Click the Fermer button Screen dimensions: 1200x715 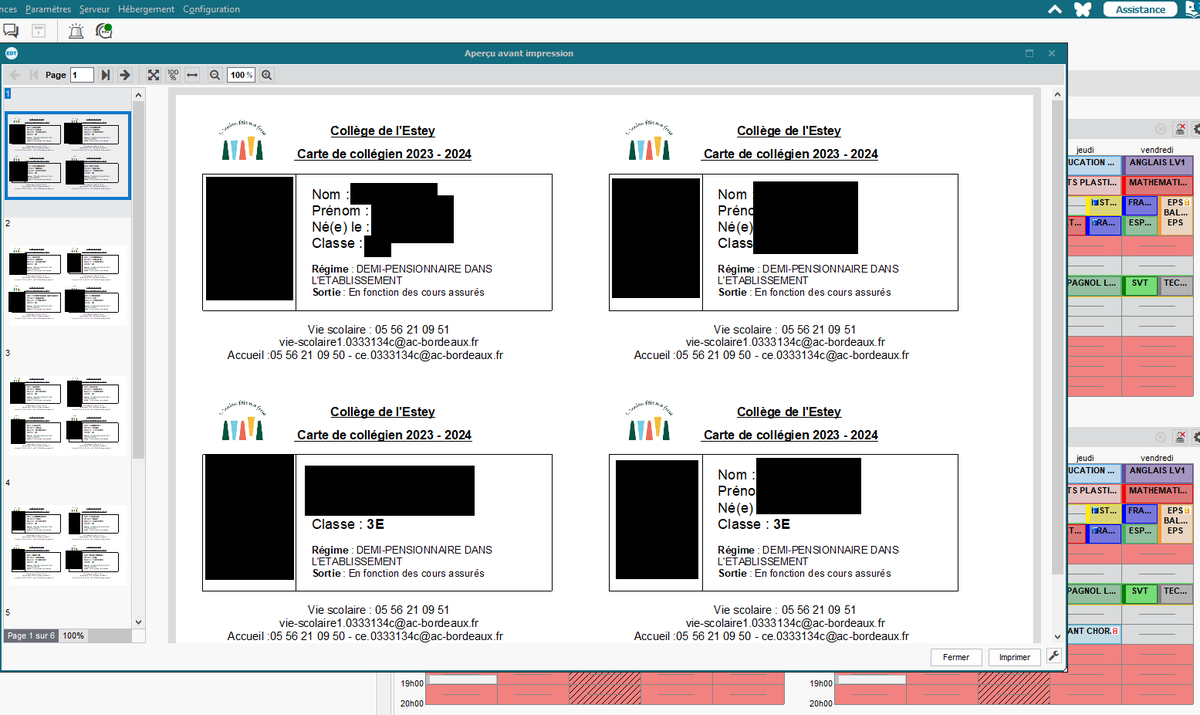pos(956,657)
